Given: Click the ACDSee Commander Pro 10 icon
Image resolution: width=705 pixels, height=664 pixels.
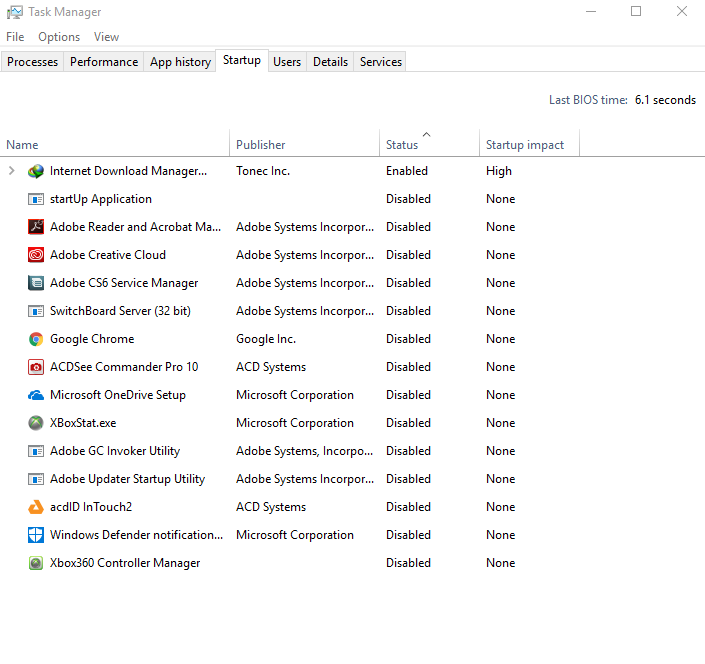Looking at the screenshot, I should (x=36, y=367).
